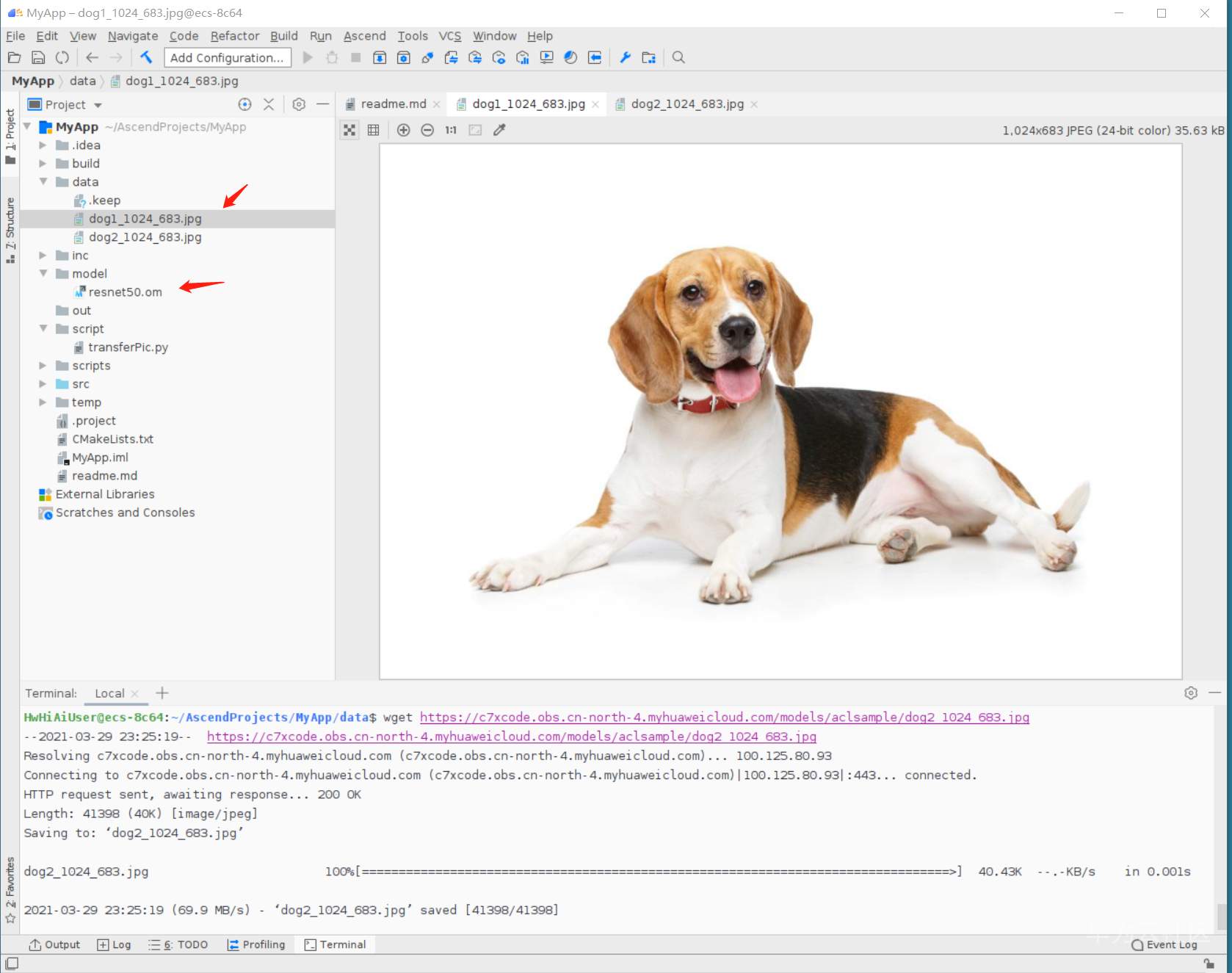Open the Add Configuration dropdown
The height and width of the screenshot is (973, 1232).
pos(227,57)
